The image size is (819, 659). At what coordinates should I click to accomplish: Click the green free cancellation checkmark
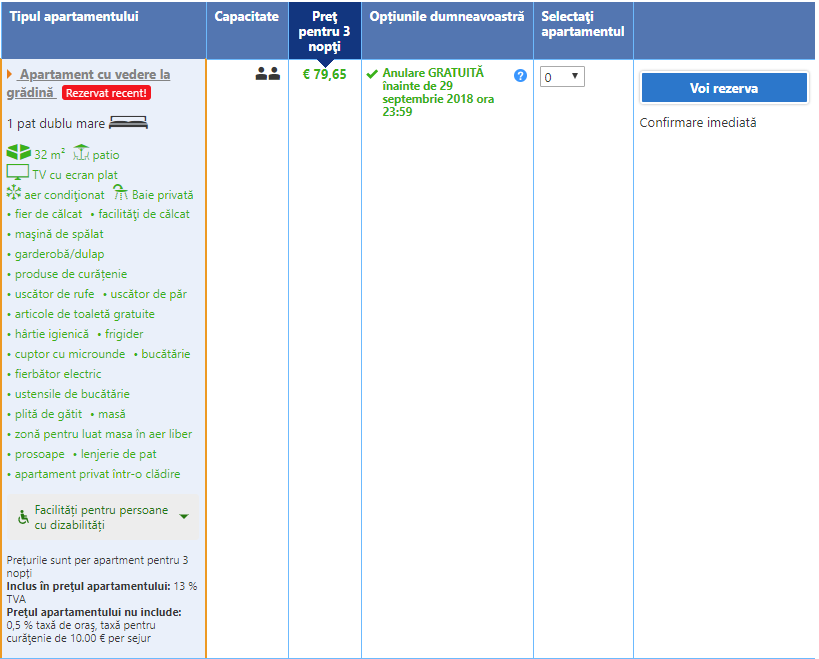tap(372, 74)
